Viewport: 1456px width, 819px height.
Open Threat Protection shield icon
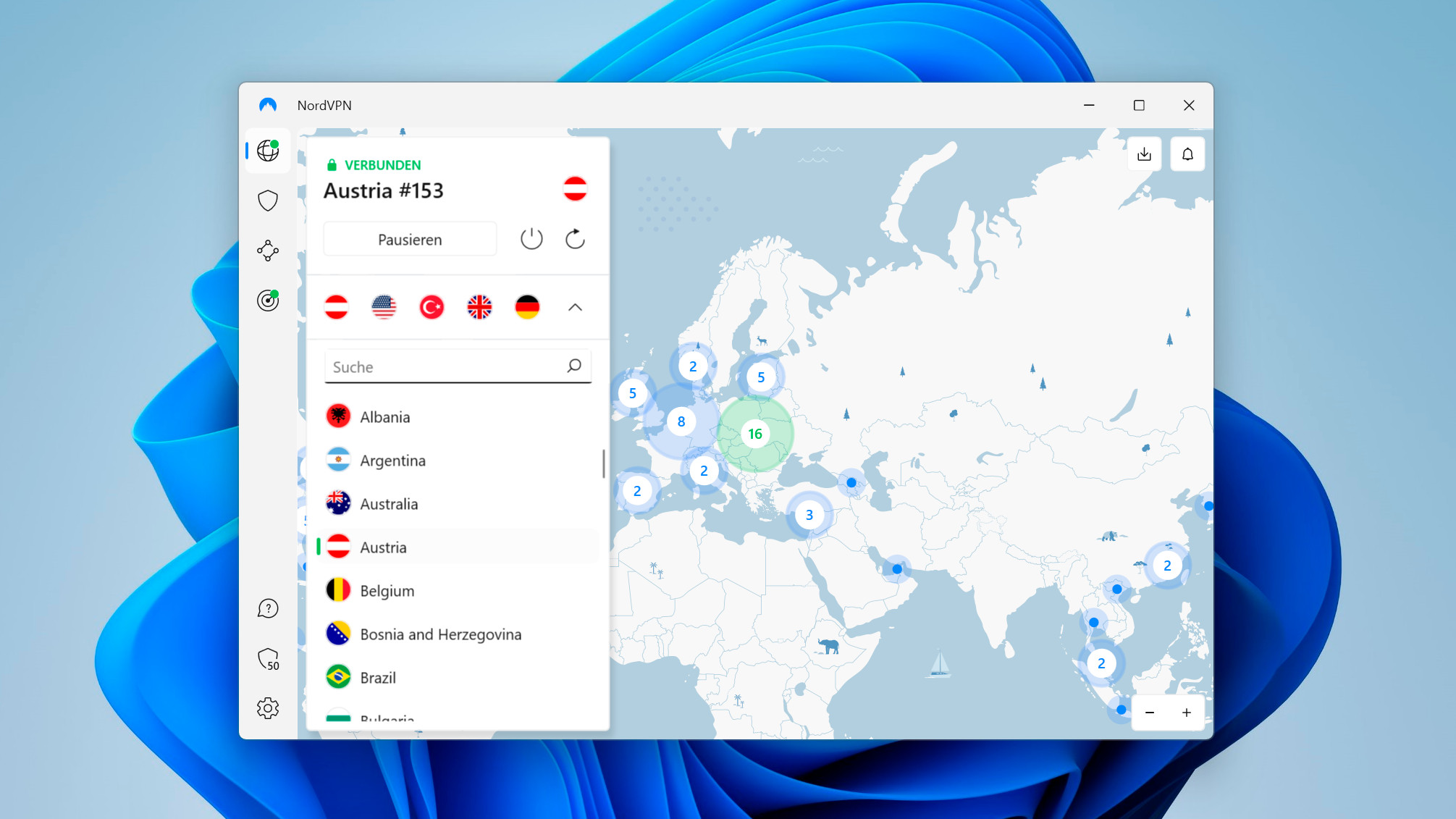268,201
